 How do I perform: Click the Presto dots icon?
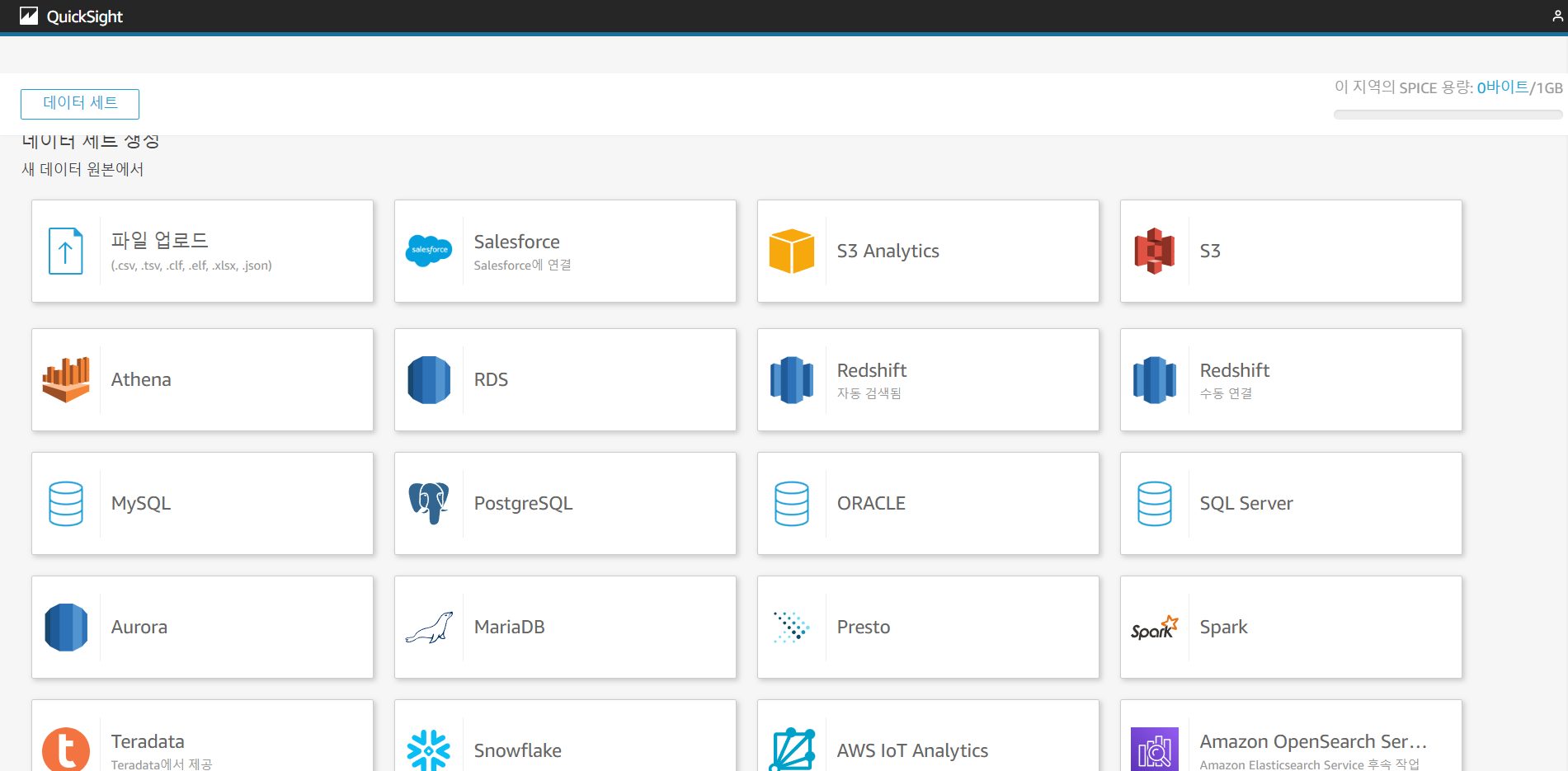pyautogui.click(x=792, y=627)
